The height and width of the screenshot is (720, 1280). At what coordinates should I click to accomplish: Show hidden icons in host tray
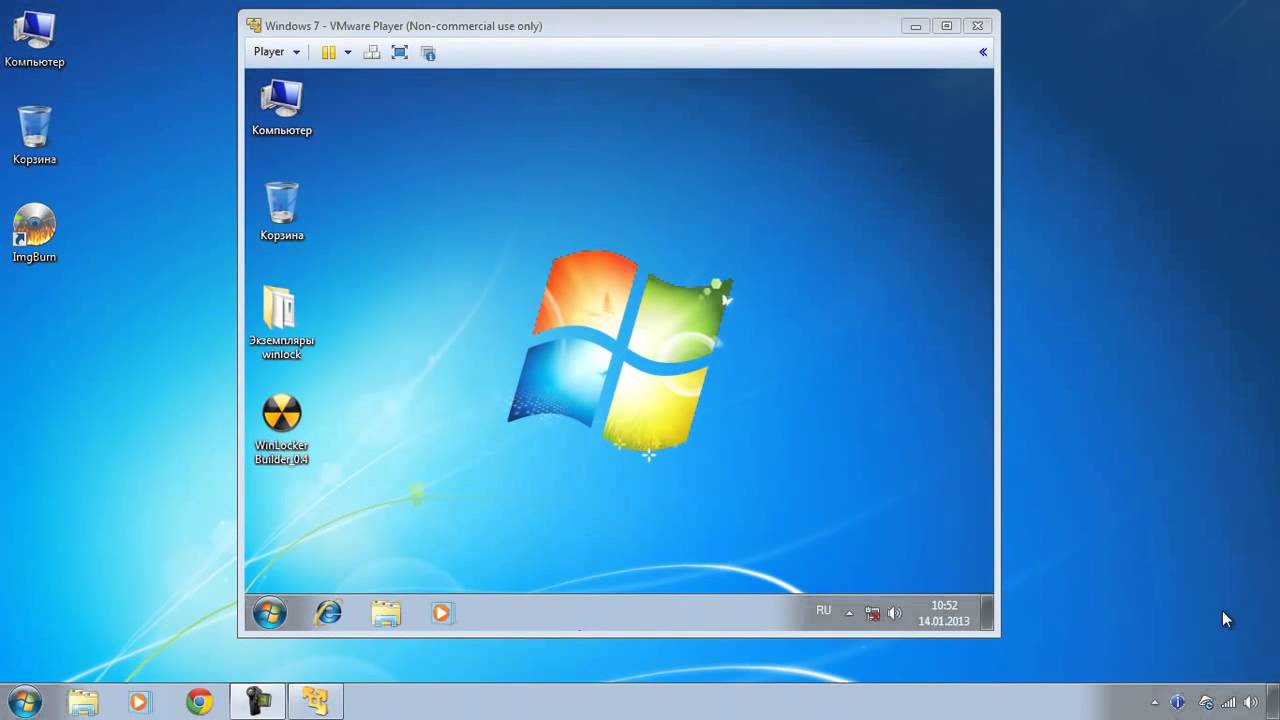(x=1155, y=702)
